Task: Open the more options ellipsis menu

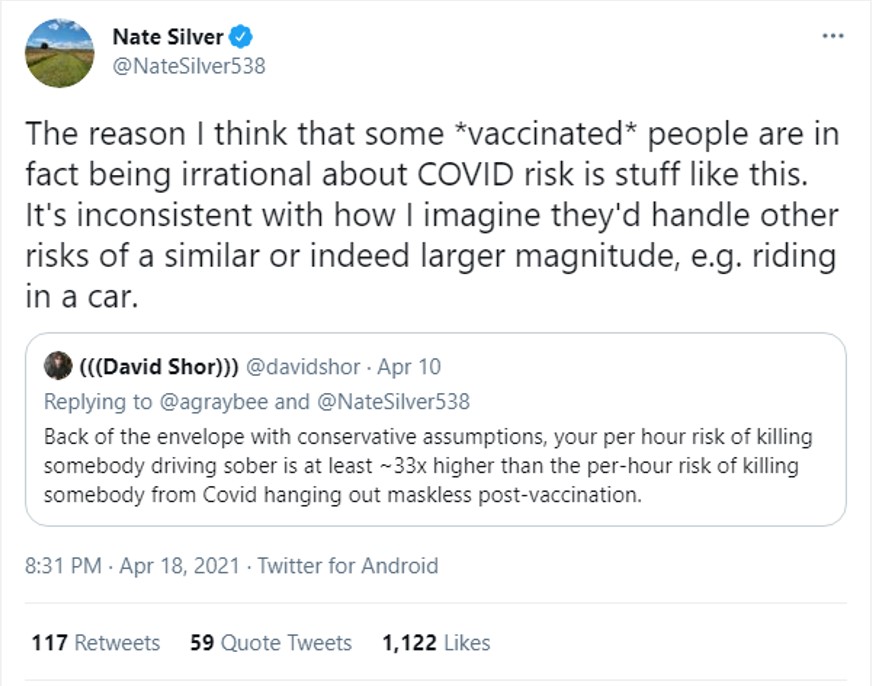Action: tap(832, 37)
